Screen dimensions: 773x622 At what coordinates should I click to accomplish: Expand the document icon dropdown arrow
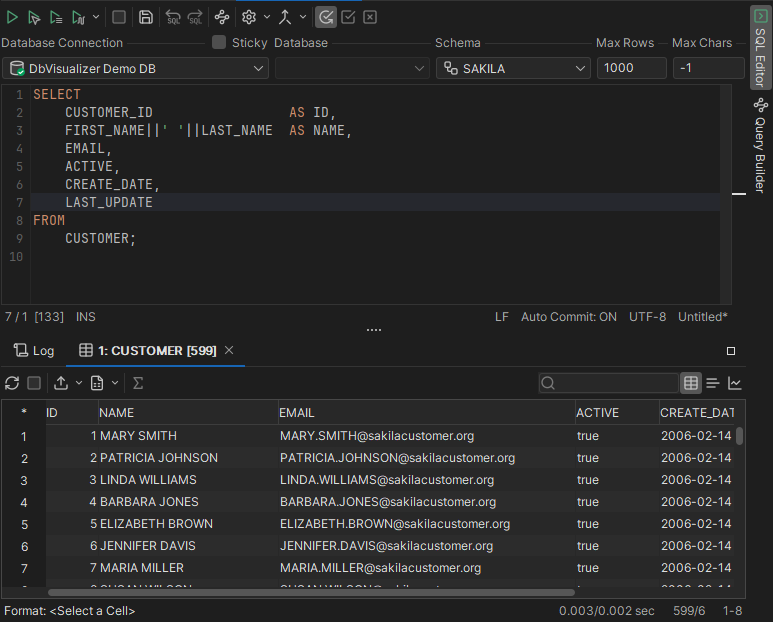[x=115, y=383]
